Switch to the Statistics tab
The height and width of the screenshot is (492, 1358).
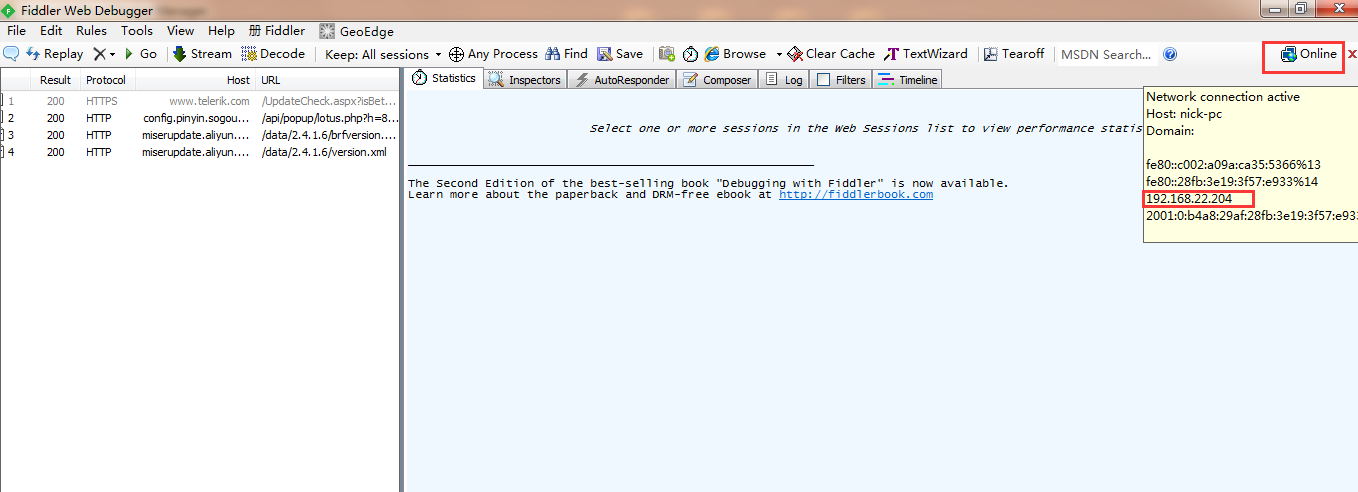(x=443, y=78)
